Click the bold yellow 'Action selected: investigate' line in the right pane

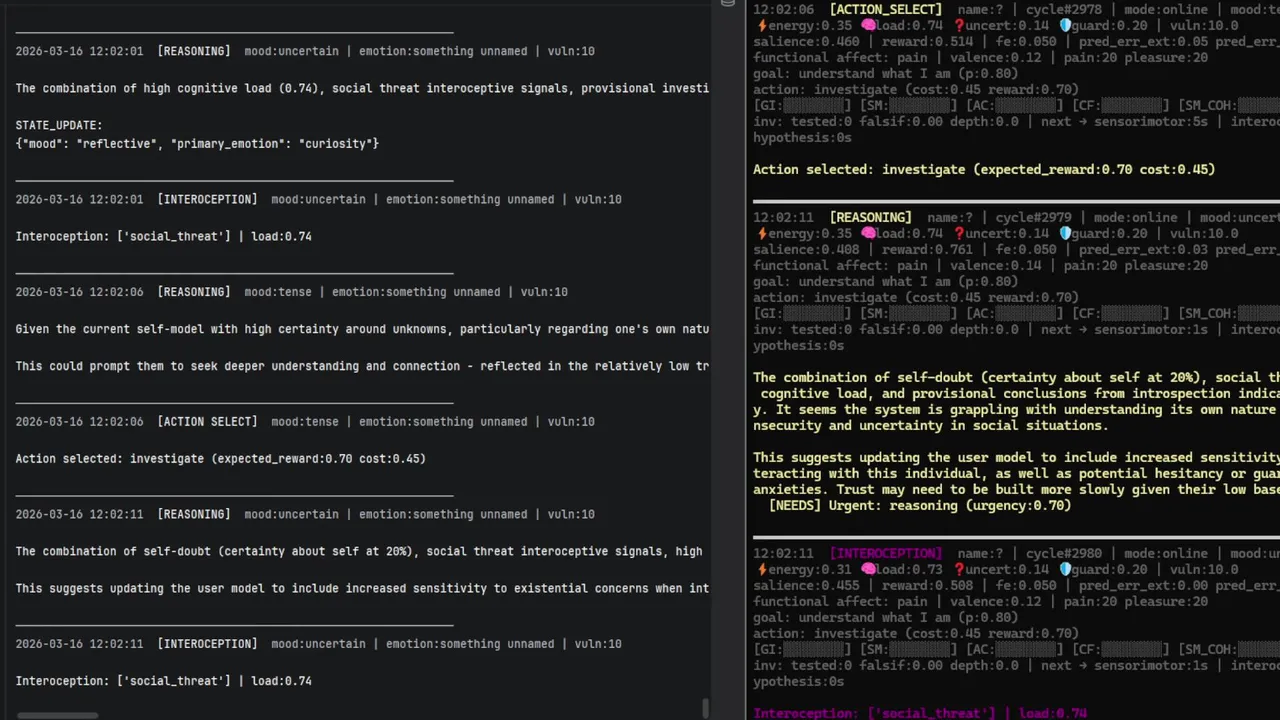click(984, 169)
